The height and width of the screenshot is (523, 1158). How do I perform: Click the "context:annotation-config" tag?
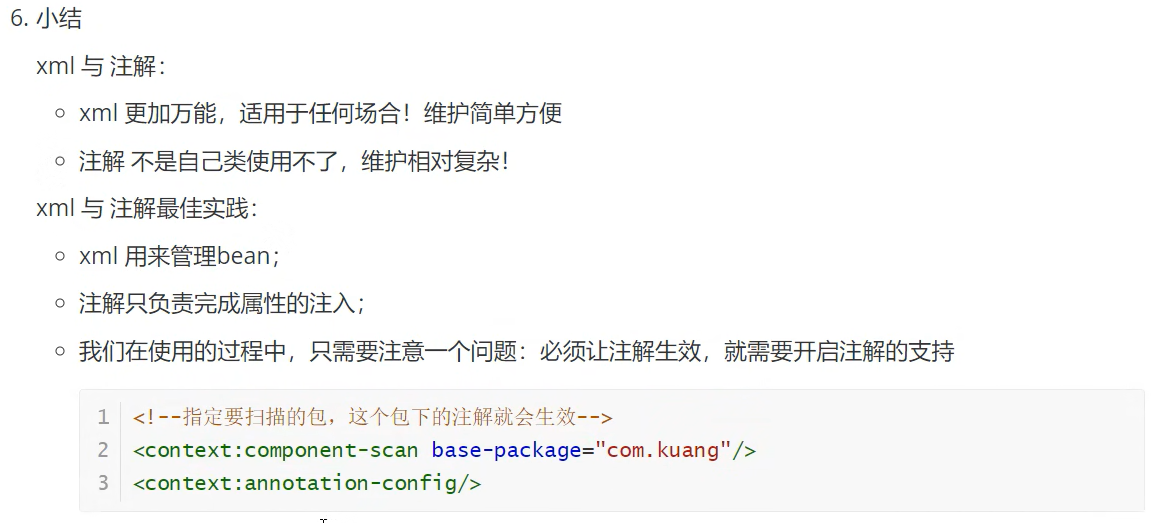[x=307, y=483]
